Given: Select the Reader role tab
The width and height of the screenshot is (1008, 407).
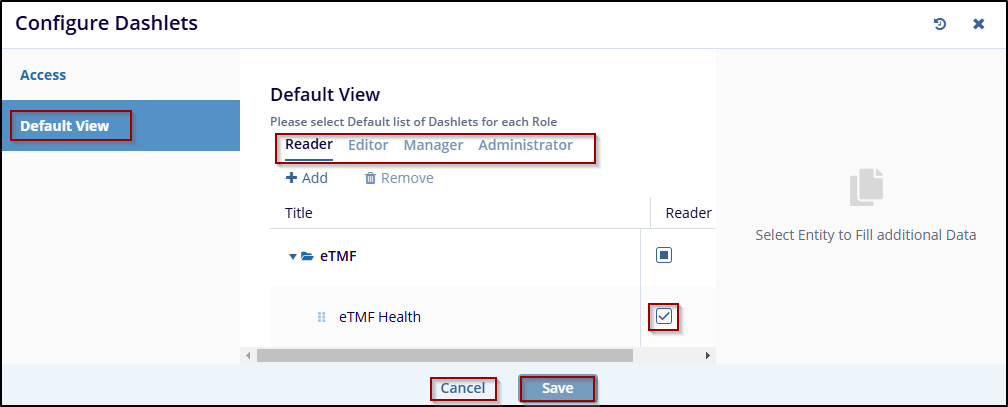Looking at the screenshot, I should (x=309, y=145).
